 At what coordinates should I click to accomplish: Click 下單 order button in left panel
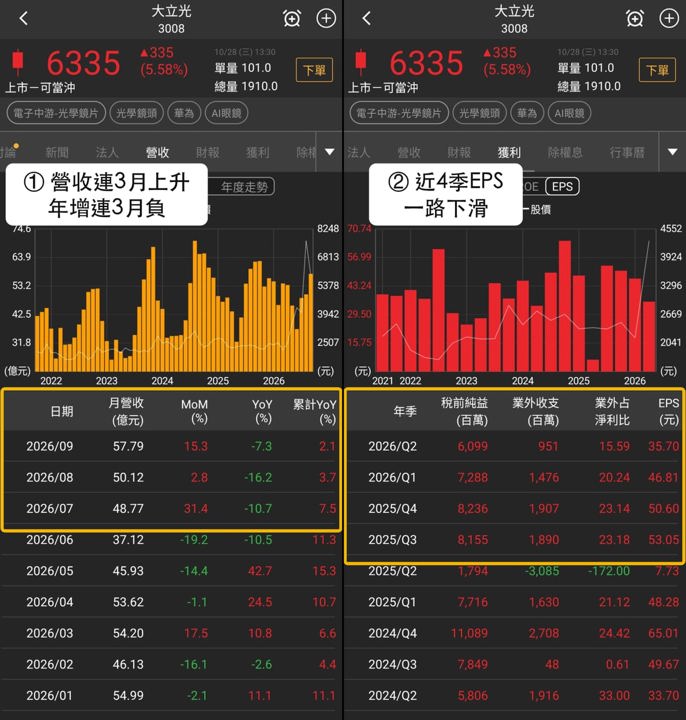[x=315, y=70]
